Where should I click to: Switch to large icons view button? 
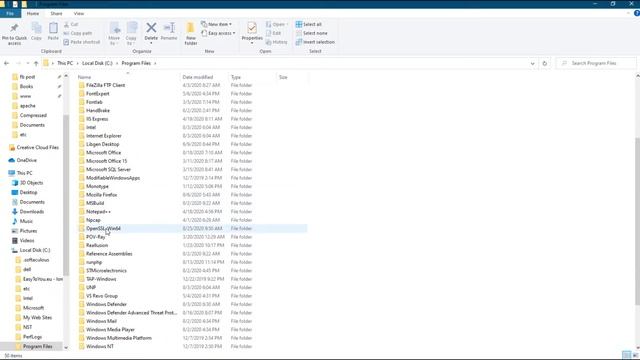click(x=635, y=355)
